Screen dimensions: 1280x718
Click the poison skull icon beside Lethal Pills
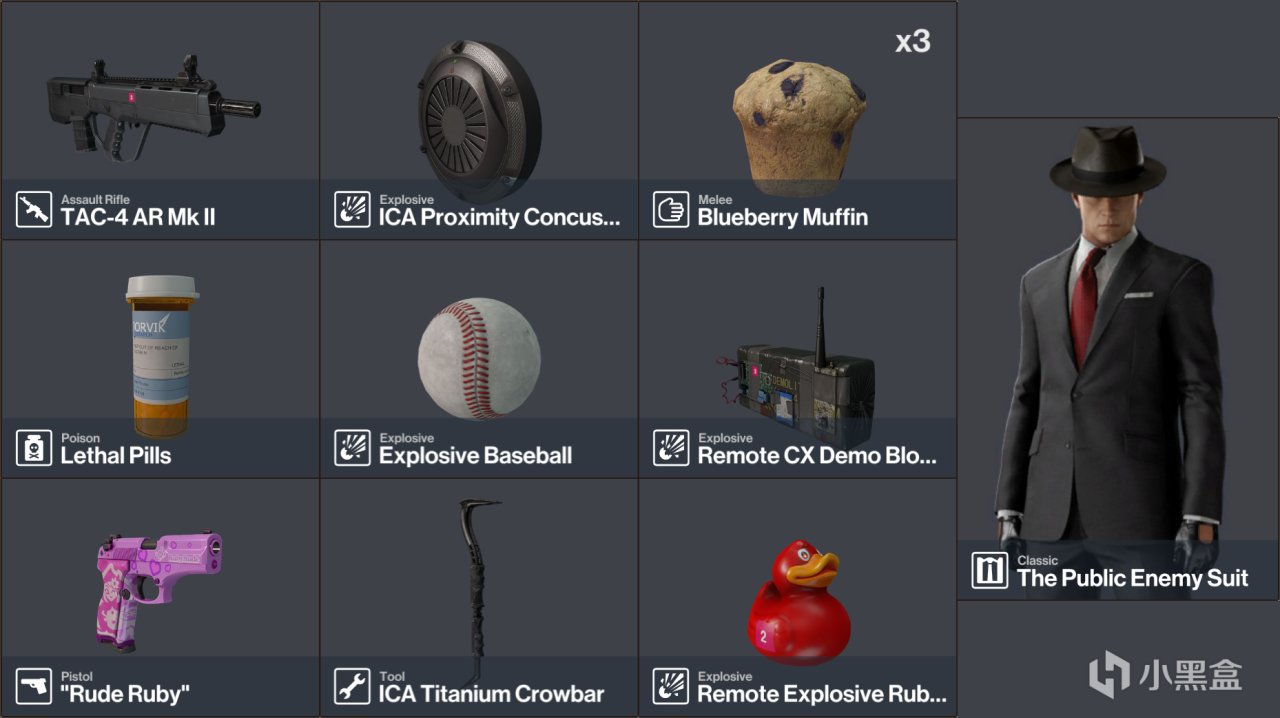click(x=34, y=448)
